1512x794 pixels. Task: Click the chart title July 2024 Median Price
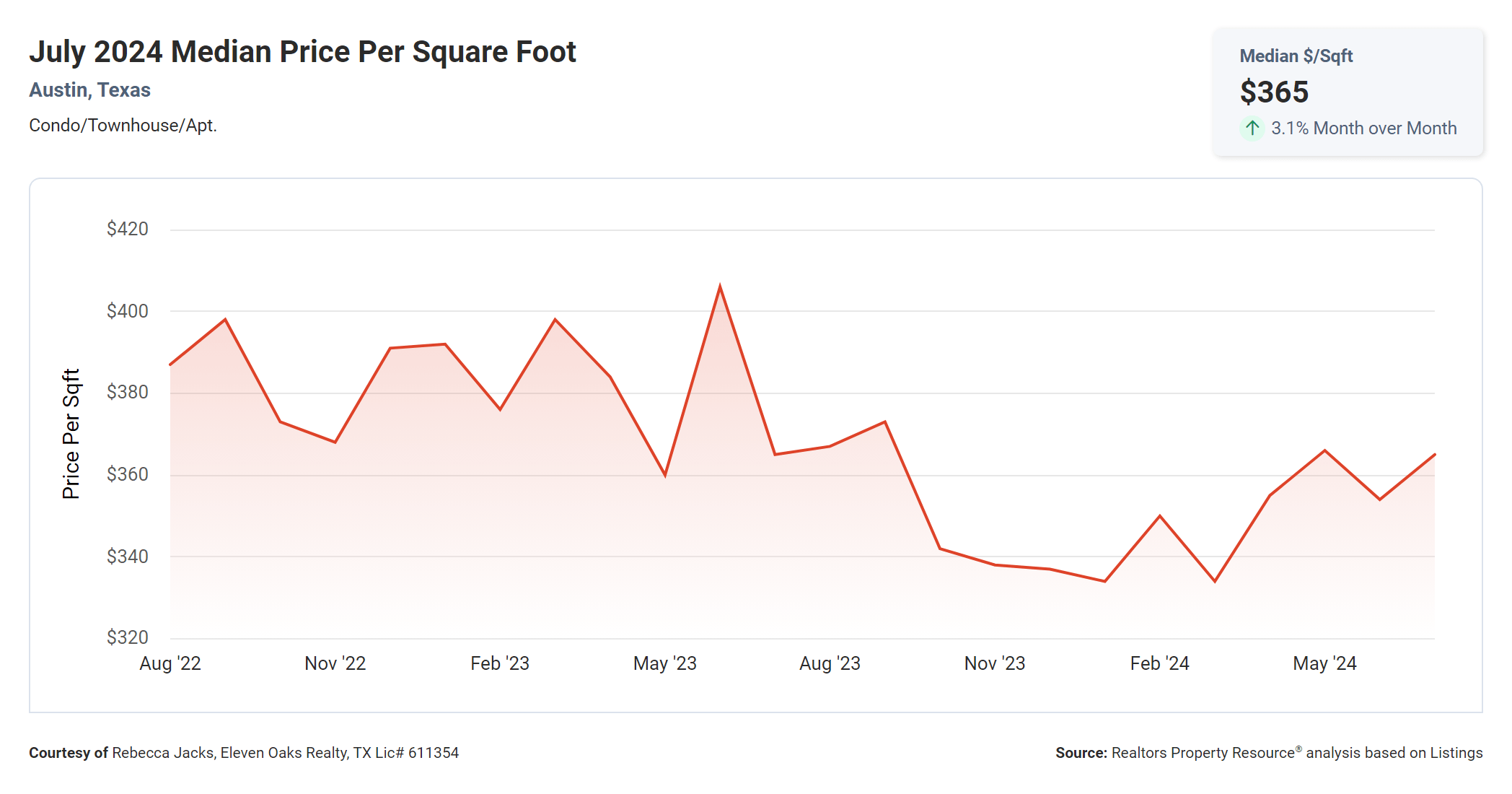click(302, 52)
